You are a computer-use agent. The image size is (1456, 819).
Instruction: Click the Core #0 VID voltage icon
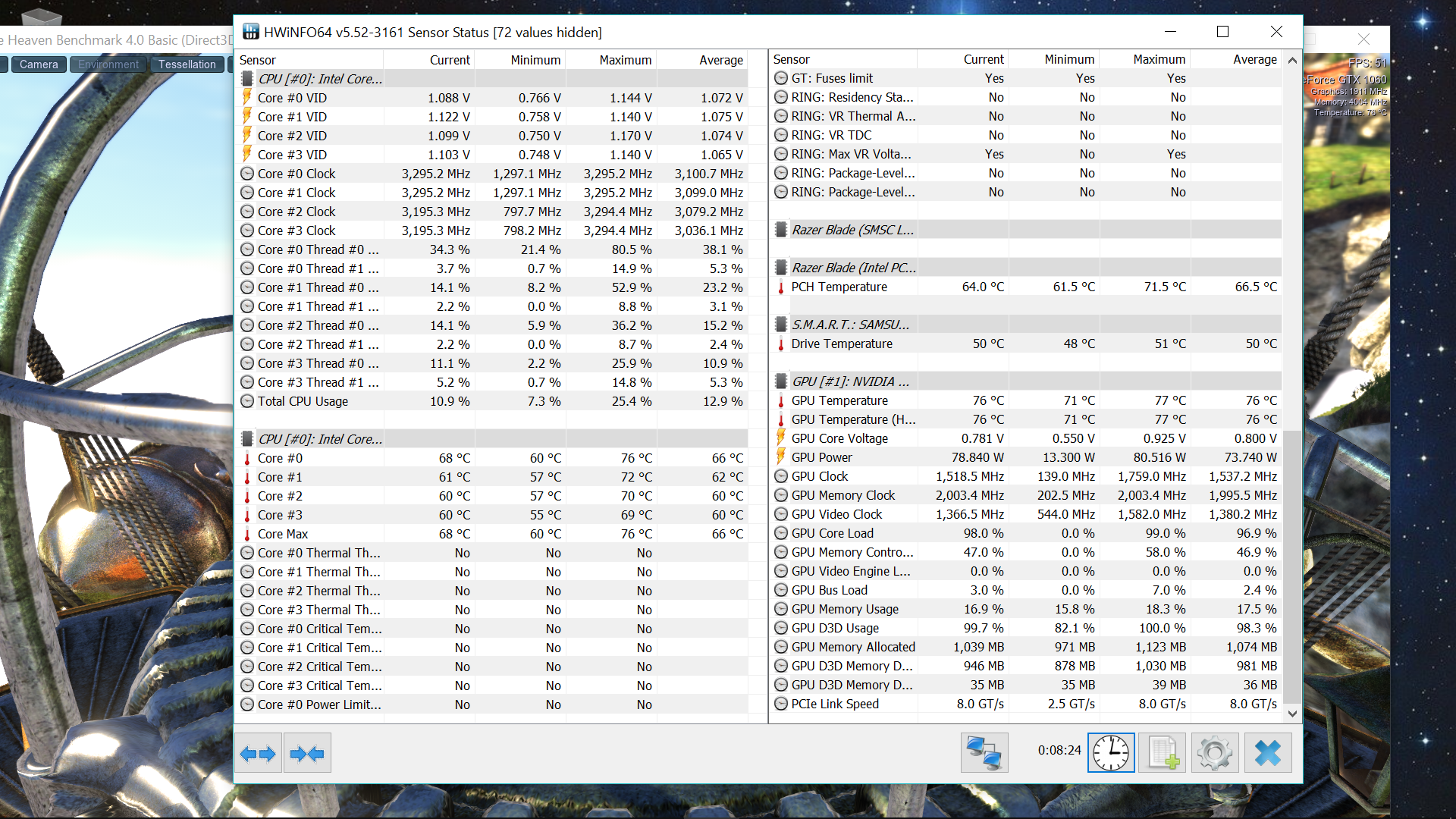247,97
